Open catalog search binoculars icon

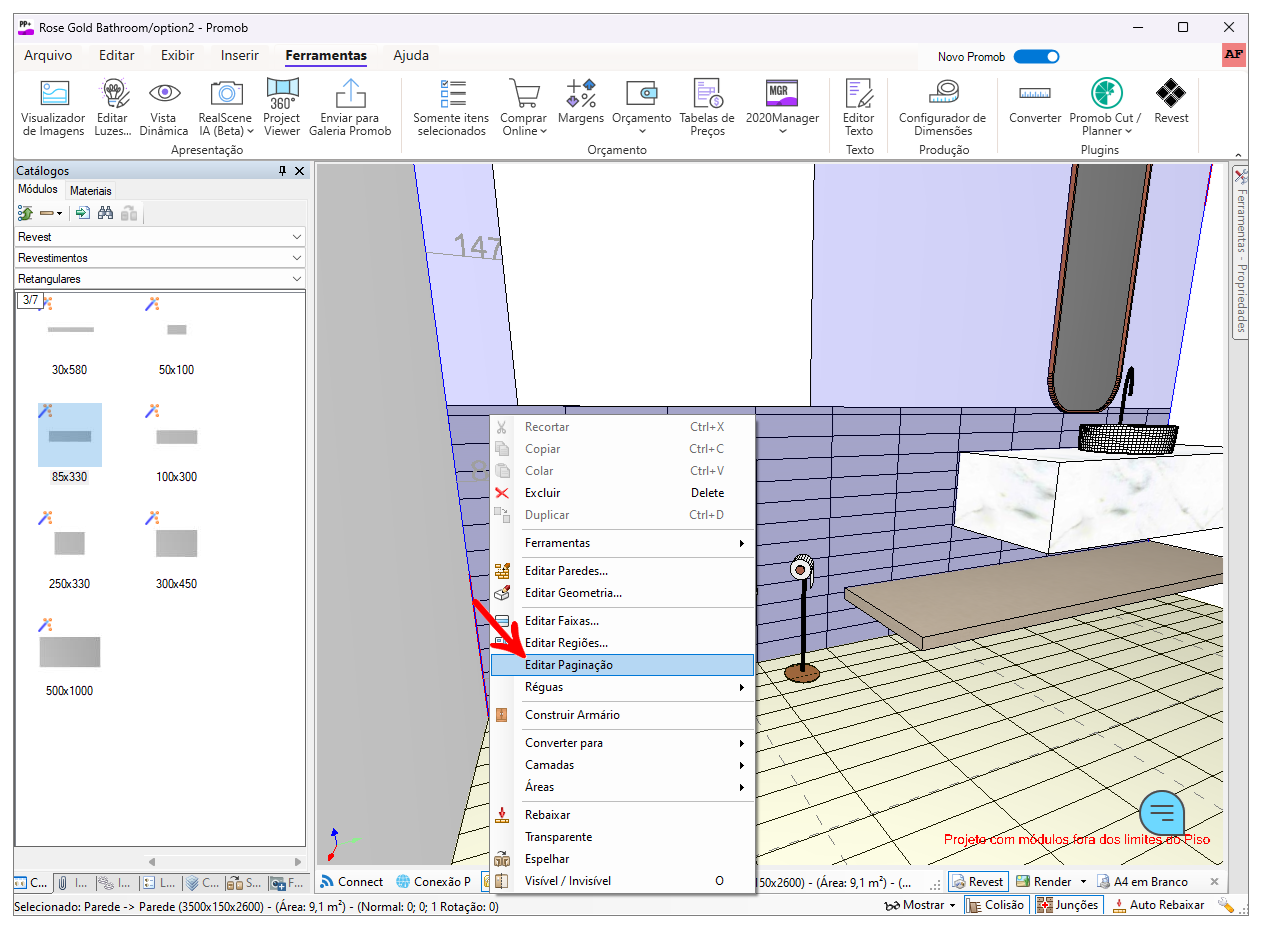pos(105,213)
